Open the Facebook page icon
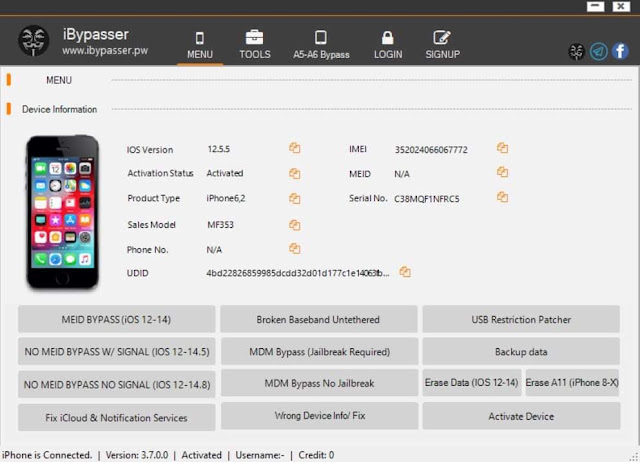The image size is (640, 462). (x=620, y=51)
